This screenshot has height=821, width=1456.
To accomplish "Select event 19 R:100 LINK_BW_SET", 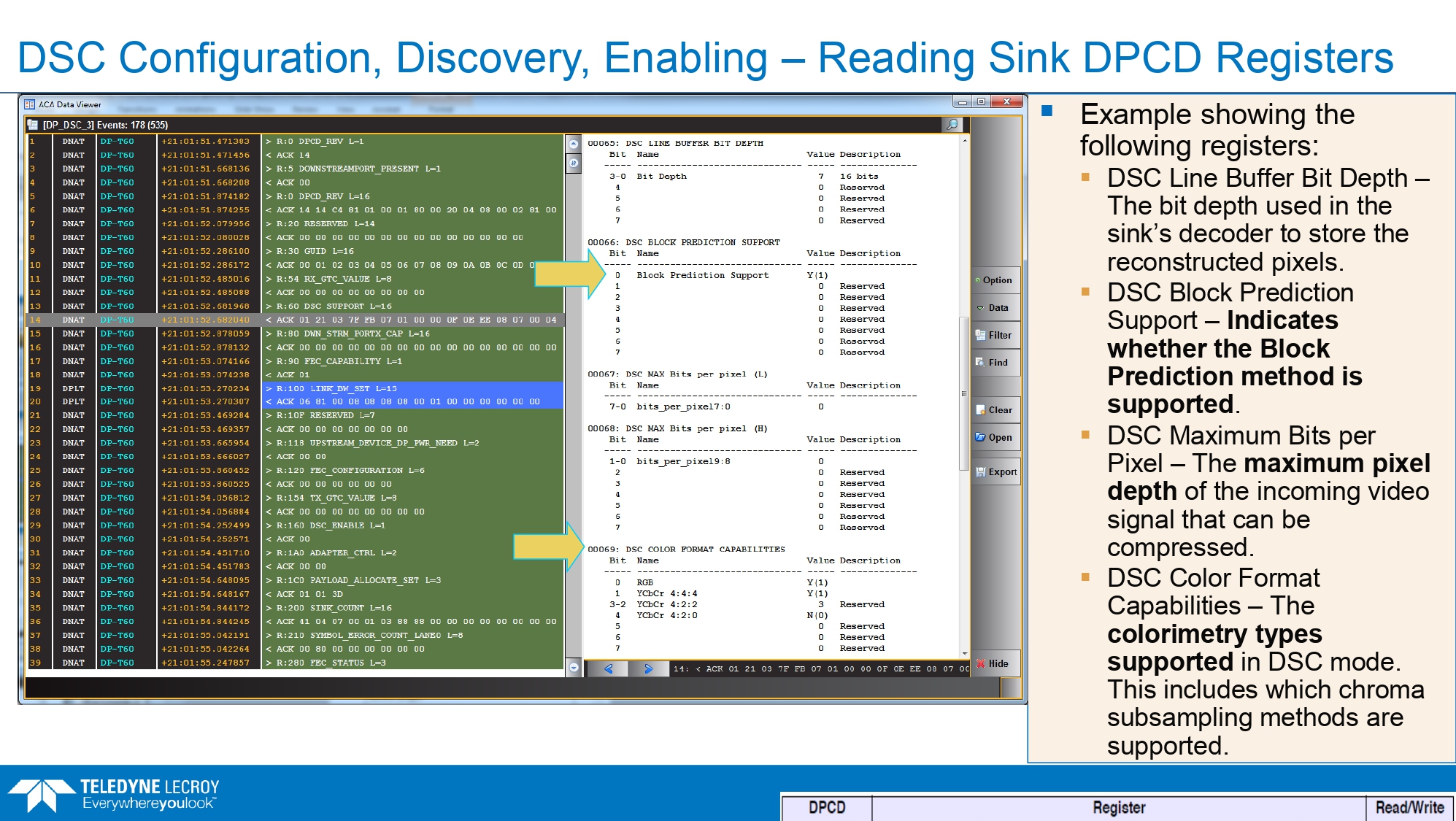I will click(x=295, y=389).
